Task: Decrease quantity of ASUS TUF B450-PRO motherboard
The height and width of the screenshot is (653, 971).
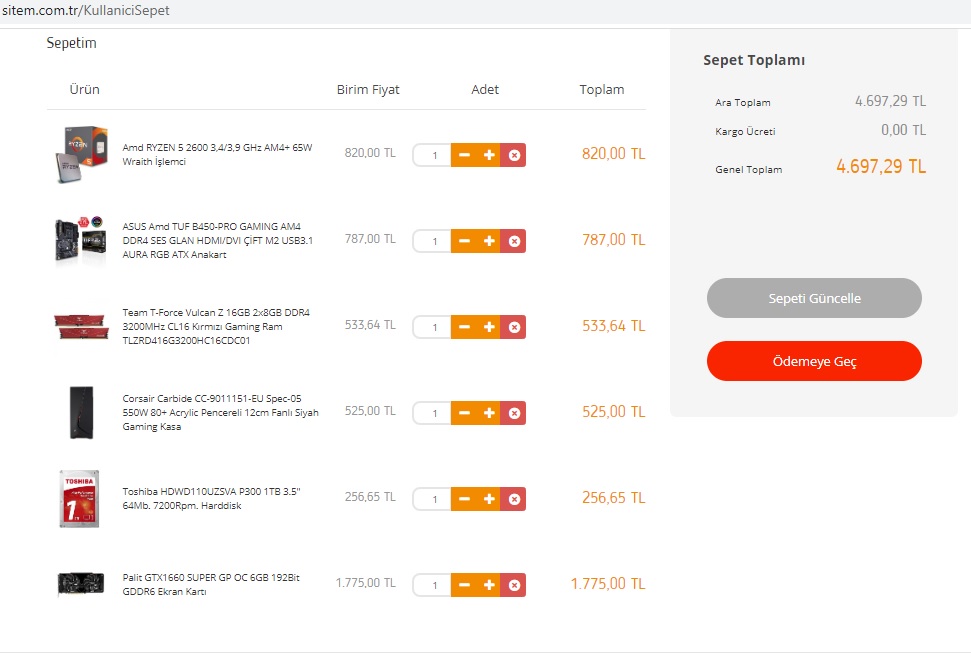Action: [x=464, y=241]
